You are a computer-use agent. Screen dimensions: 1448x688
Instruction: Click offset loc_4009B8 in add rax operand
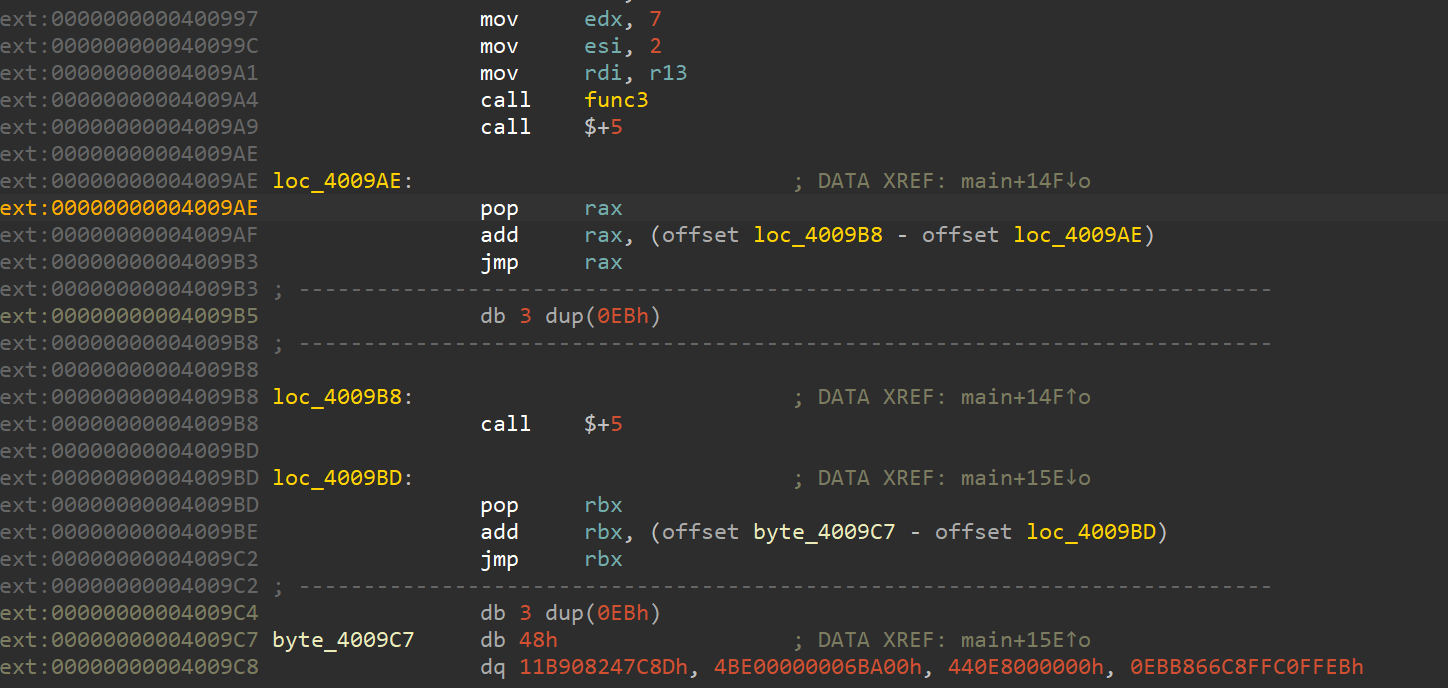point(819,235)
